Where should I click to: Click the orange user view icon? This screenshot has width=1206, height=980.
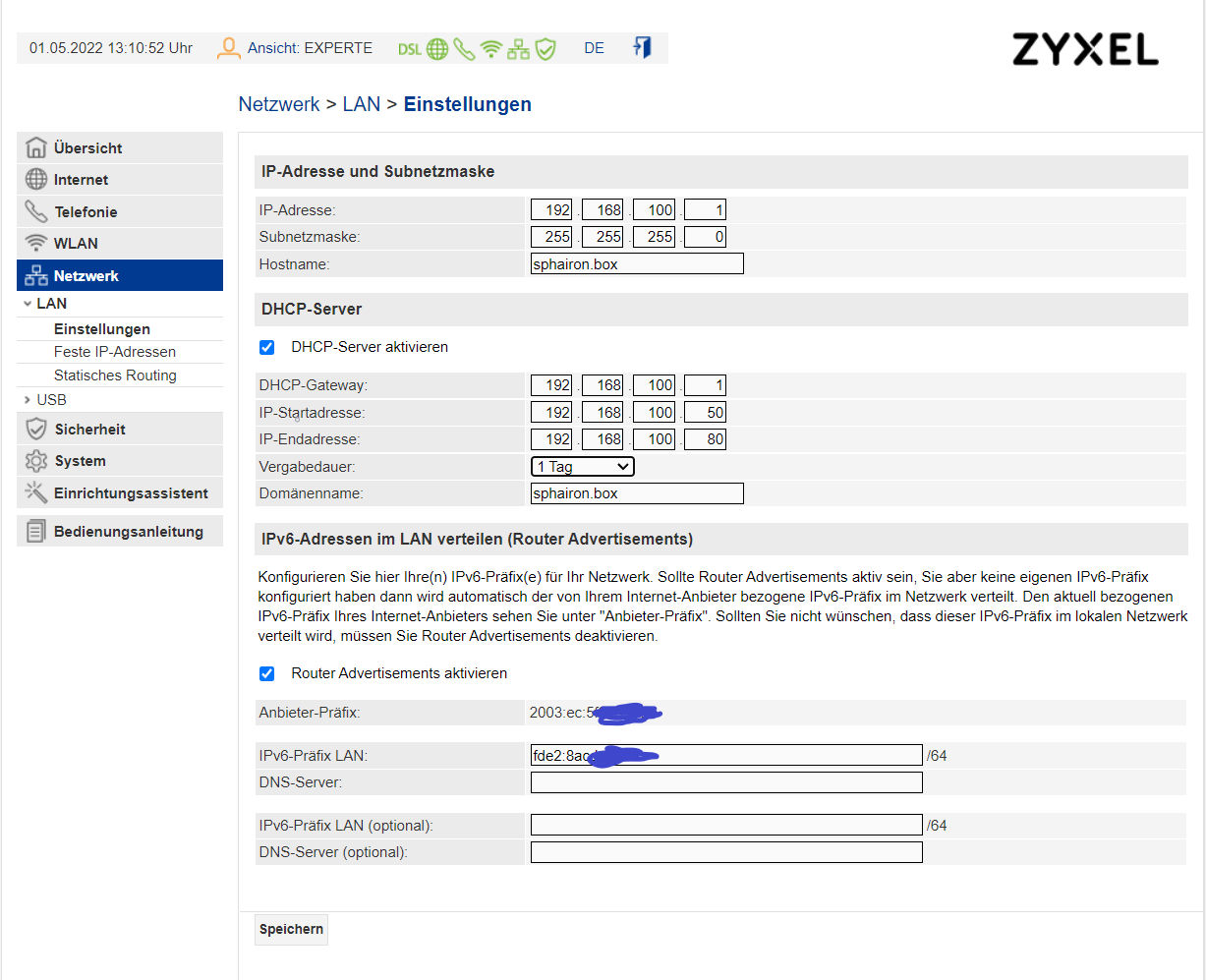[x=229, y=47]
